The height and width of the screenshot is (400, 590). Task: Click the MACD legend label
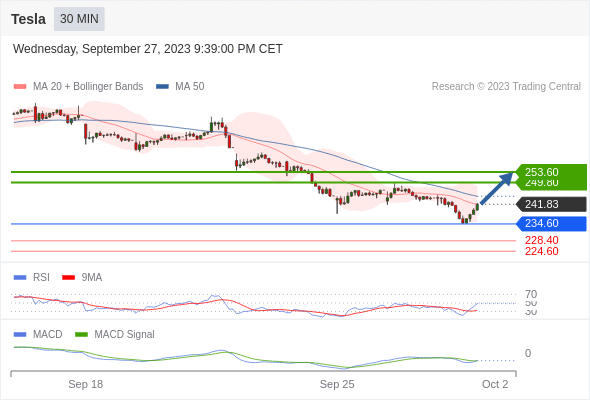coord(48,335)
